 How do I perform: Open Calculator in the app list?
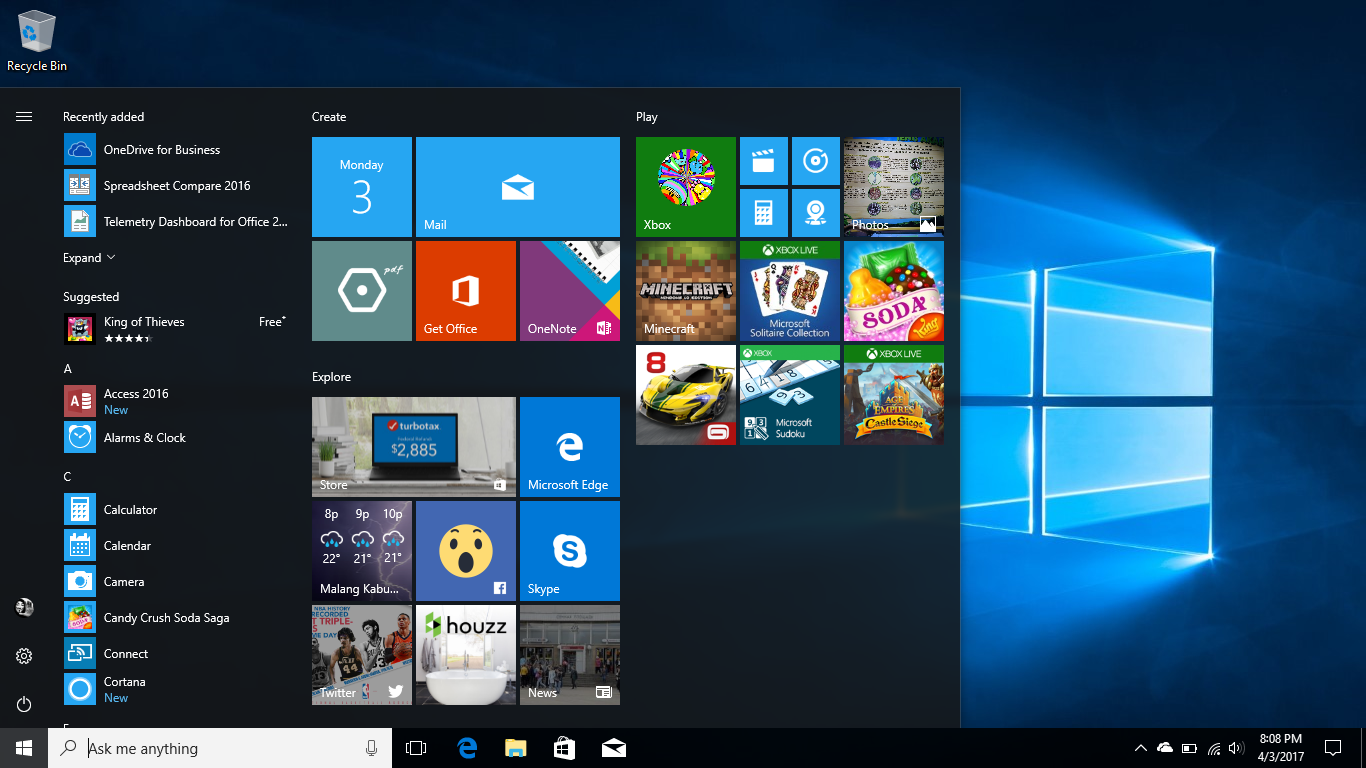pos(178,510)
